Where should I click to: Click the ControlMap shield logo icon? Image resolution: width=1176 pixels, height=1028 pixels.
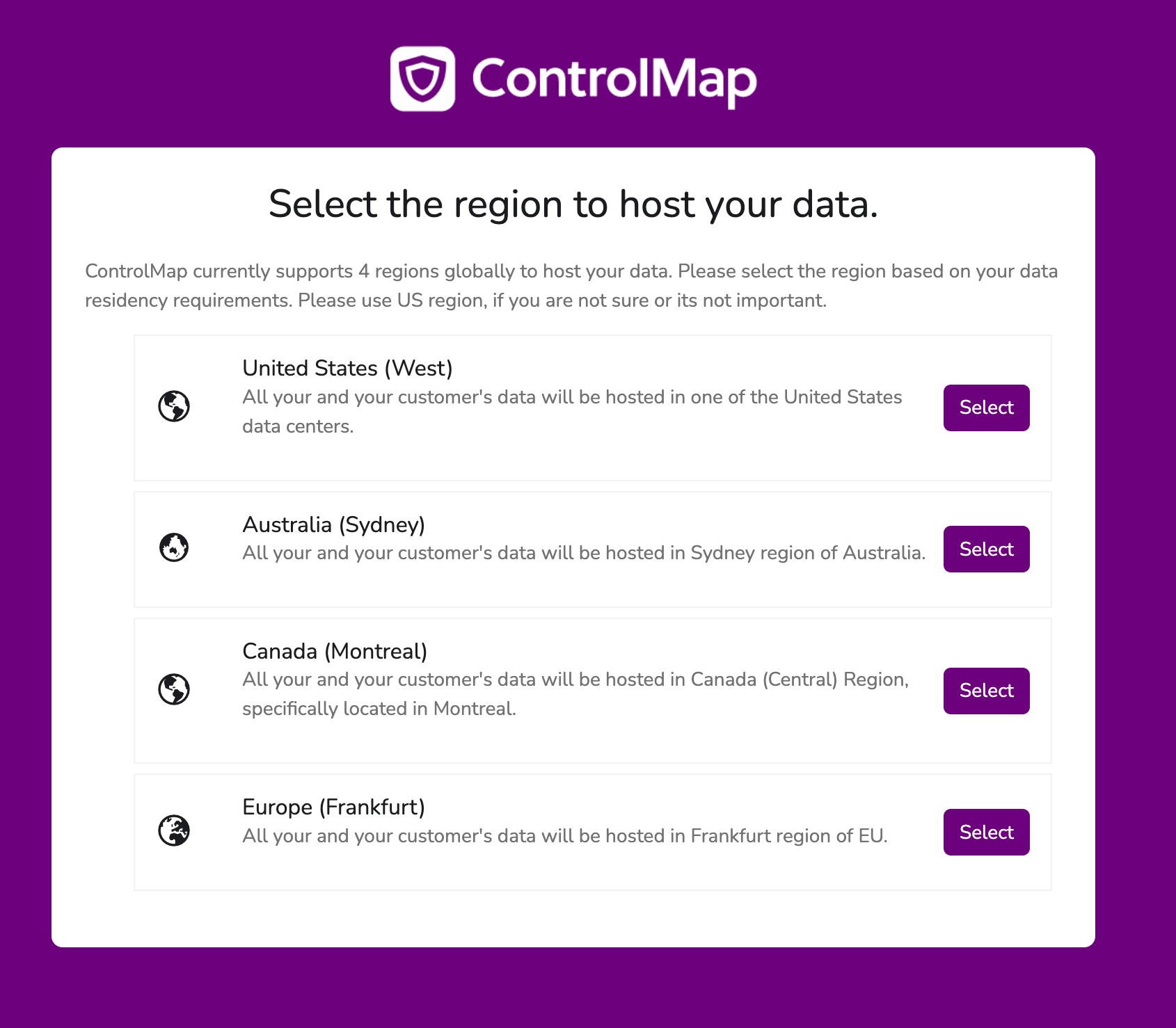[422, 79]
